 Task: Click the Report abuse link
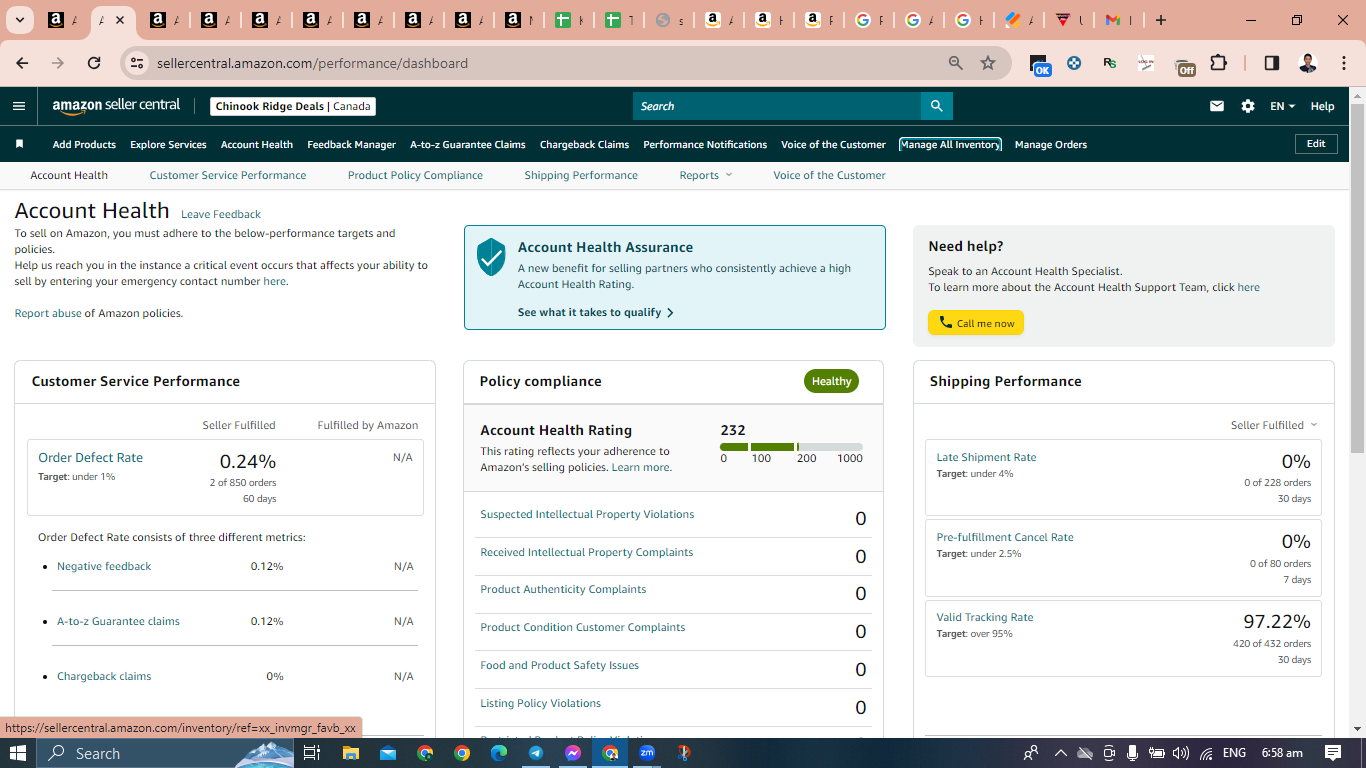[x=48, y=313]
